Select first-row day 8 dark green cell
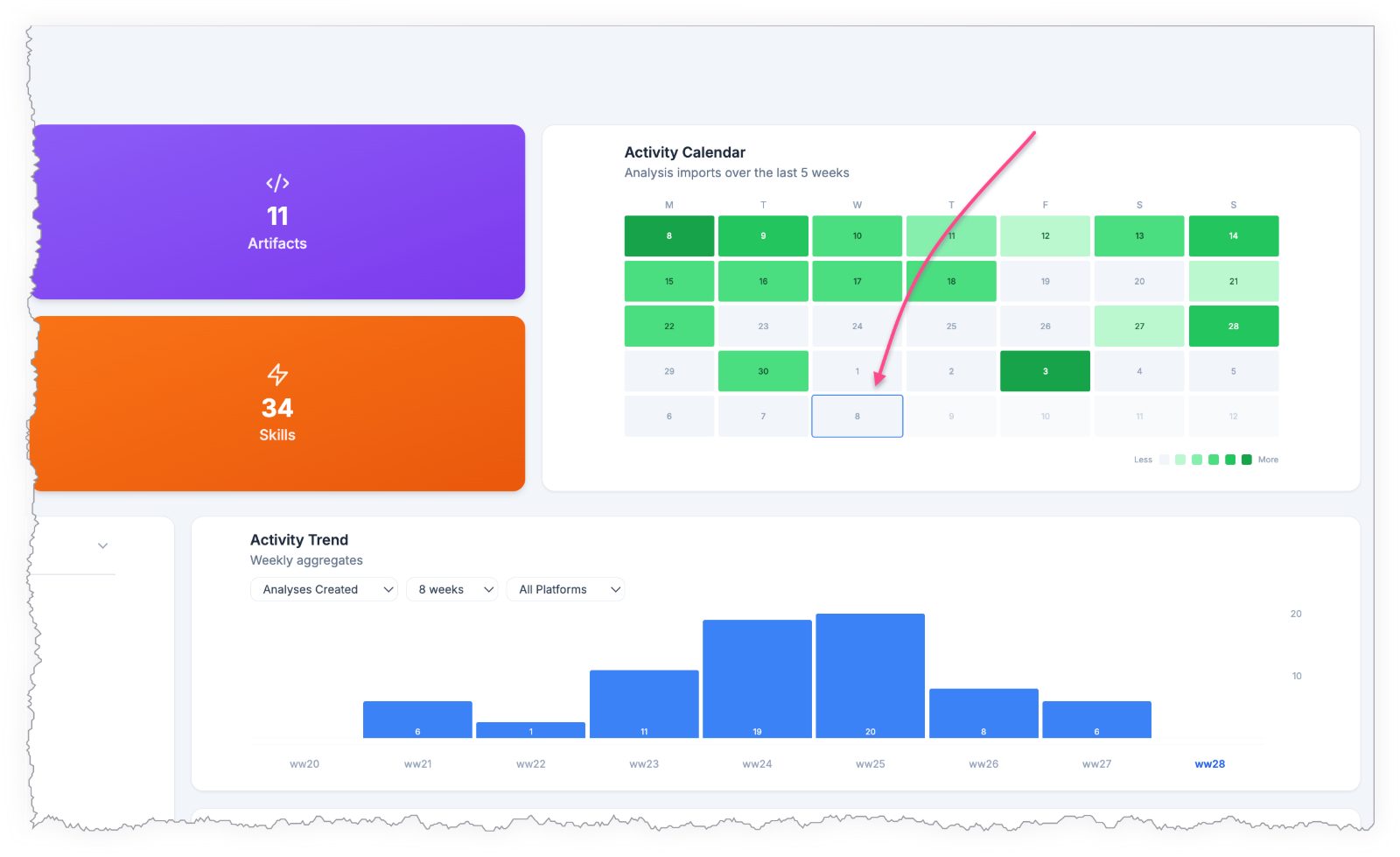 pyautogui.click(x=669, y=235)
